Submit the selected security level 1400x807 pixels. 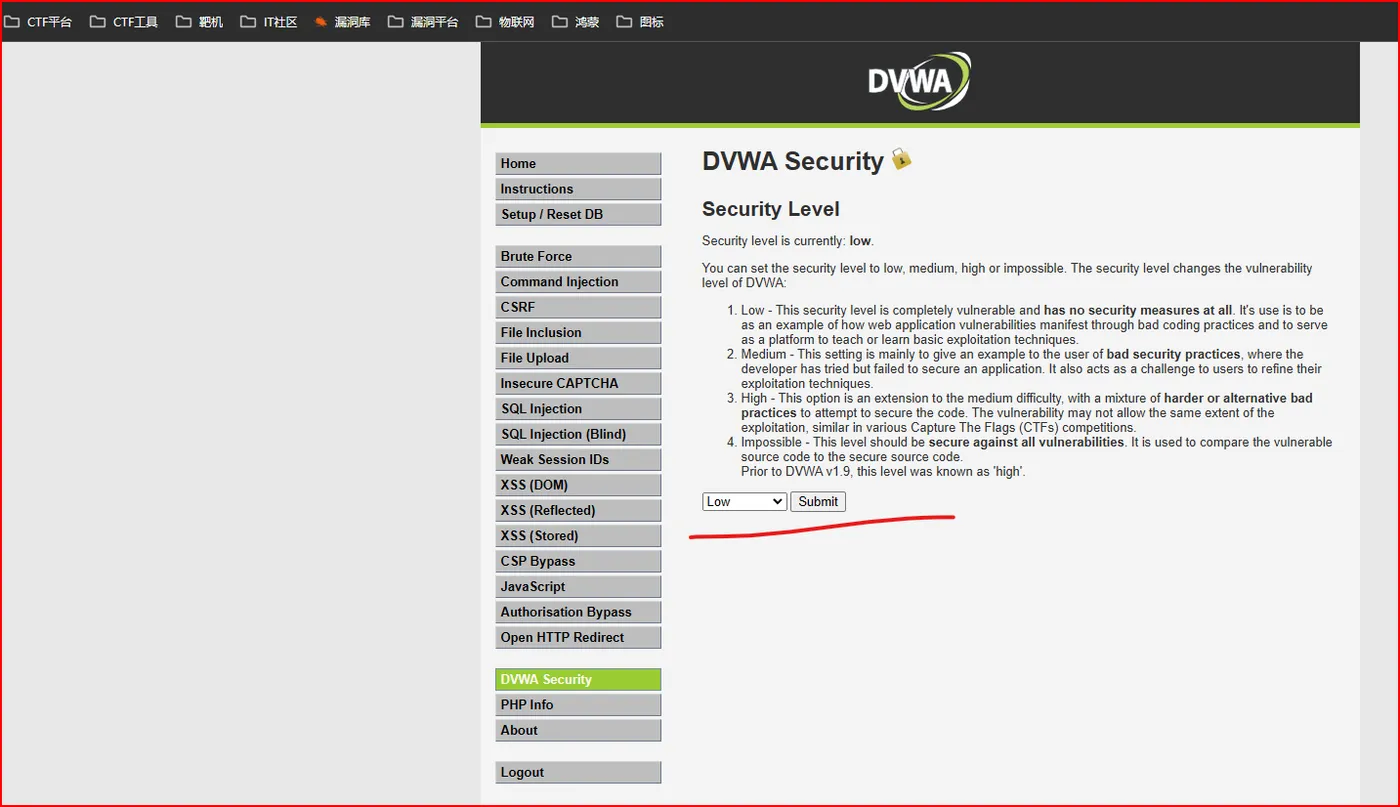(818, 502)
